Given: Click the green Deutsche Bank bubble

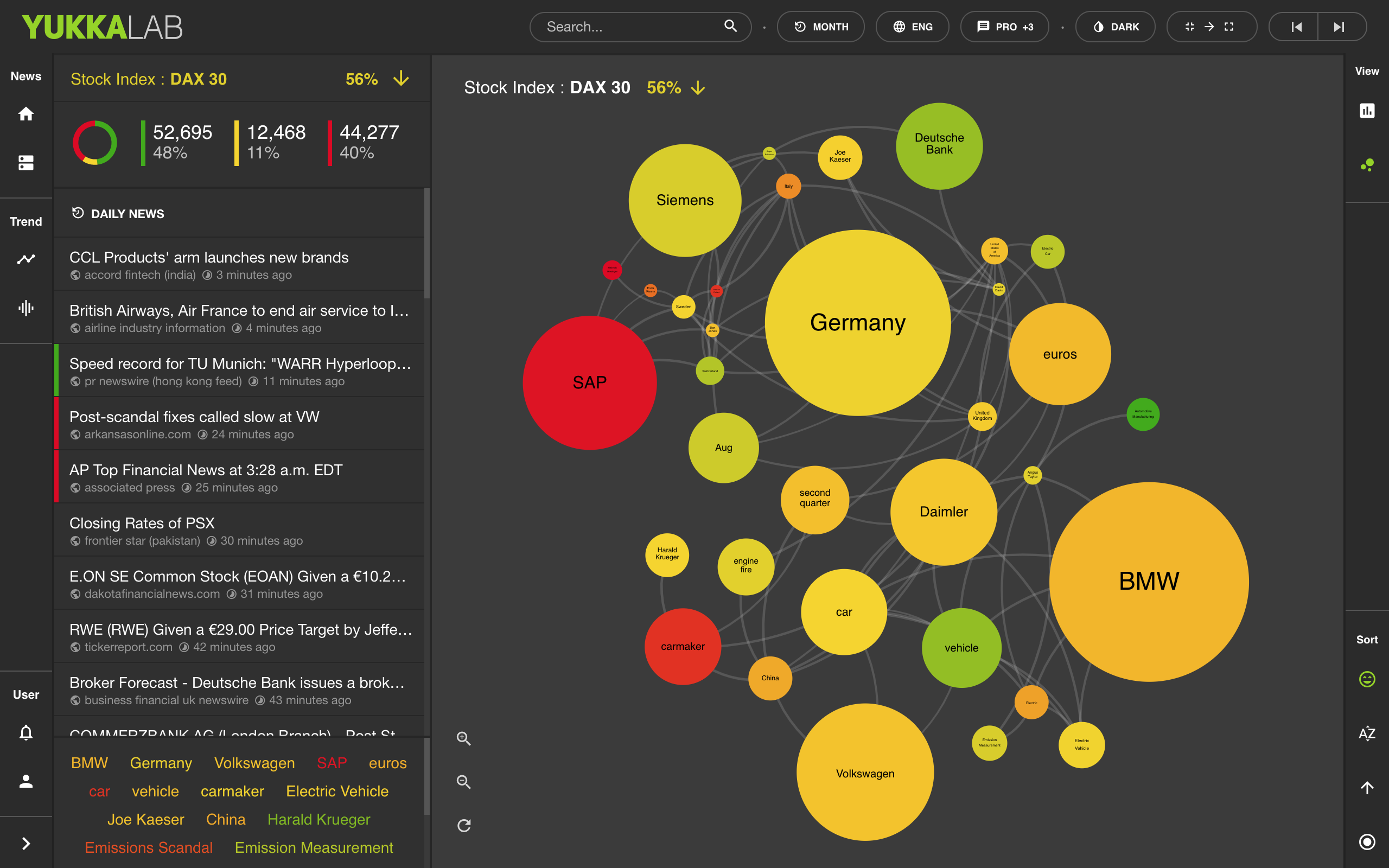Looking at the screenshot, I should (x=939, y=146).
